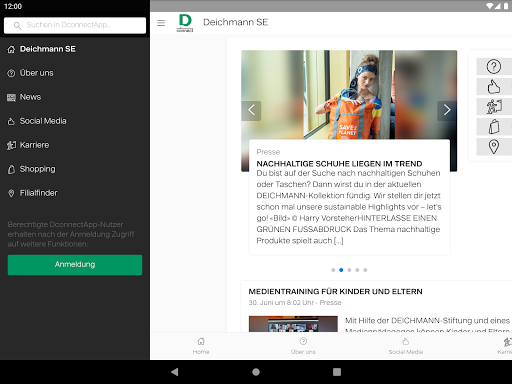Click the question mark shortcut icon

494,66
